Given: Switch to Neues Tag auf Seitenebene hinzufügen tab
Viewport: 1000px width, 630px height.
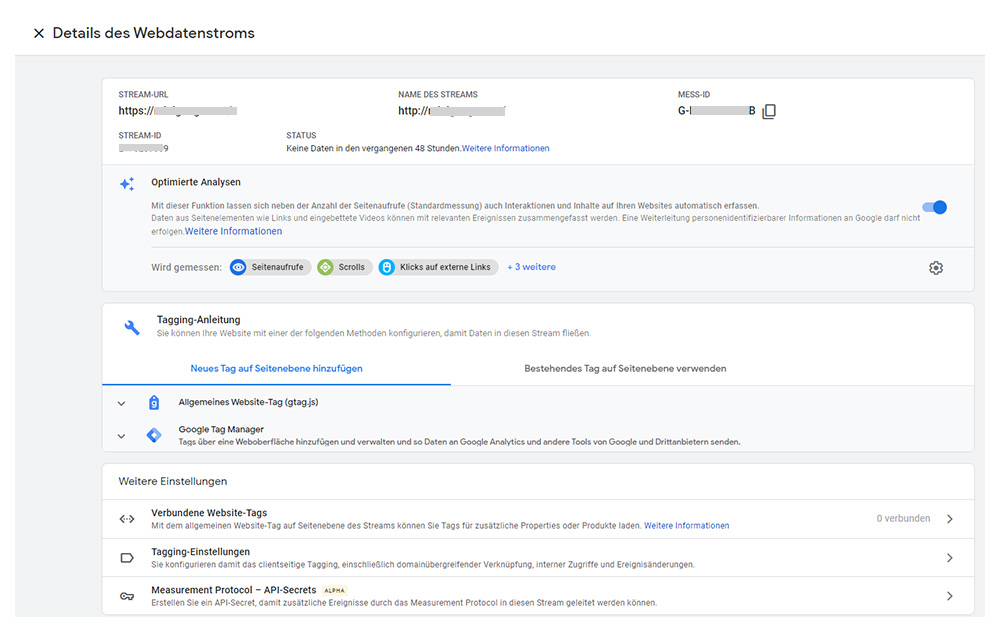Looking at the screenshot, I should coord(276,369).
